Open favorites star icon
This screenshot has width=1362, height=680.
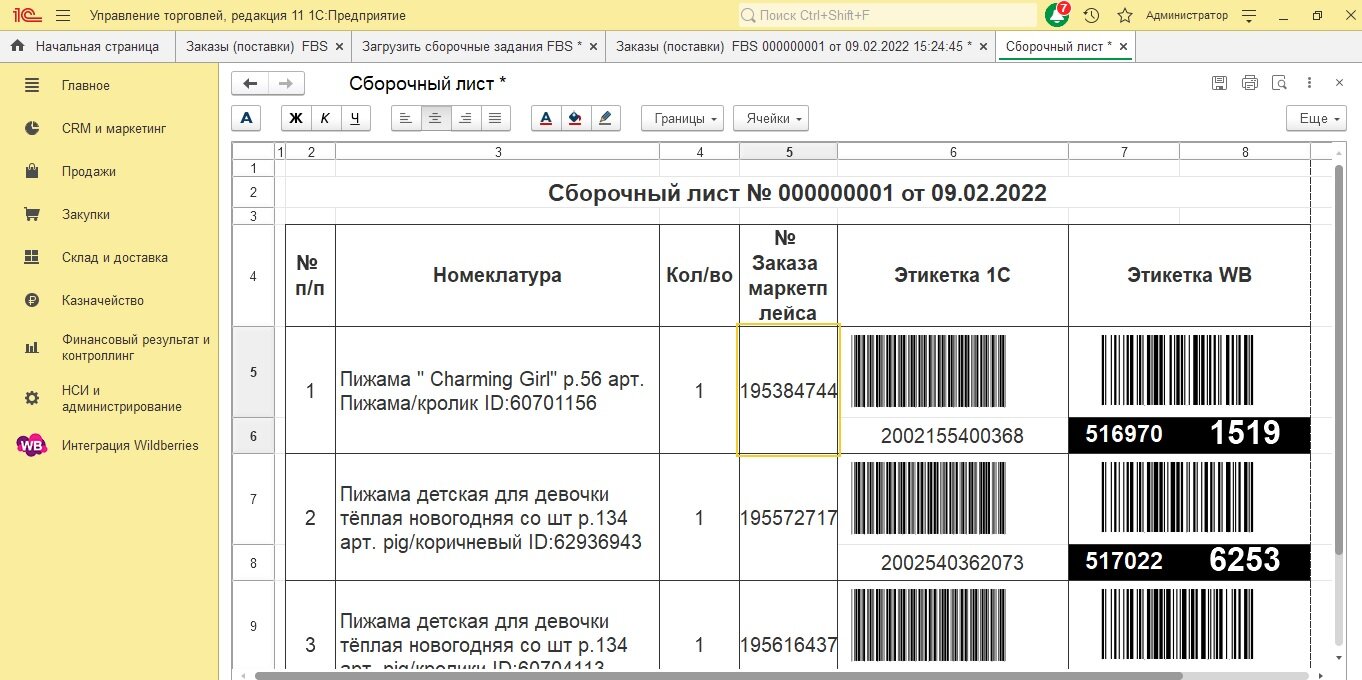(x=1124, y=16)
